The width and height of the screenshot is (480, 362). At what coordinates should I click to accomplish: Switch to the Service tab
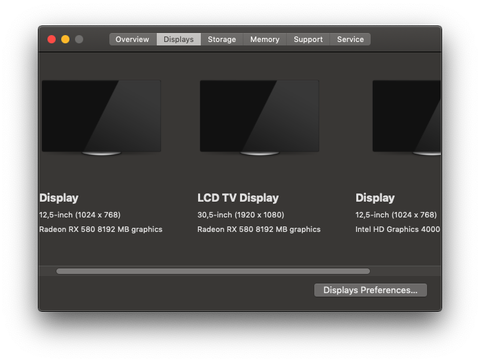(350, 39)
